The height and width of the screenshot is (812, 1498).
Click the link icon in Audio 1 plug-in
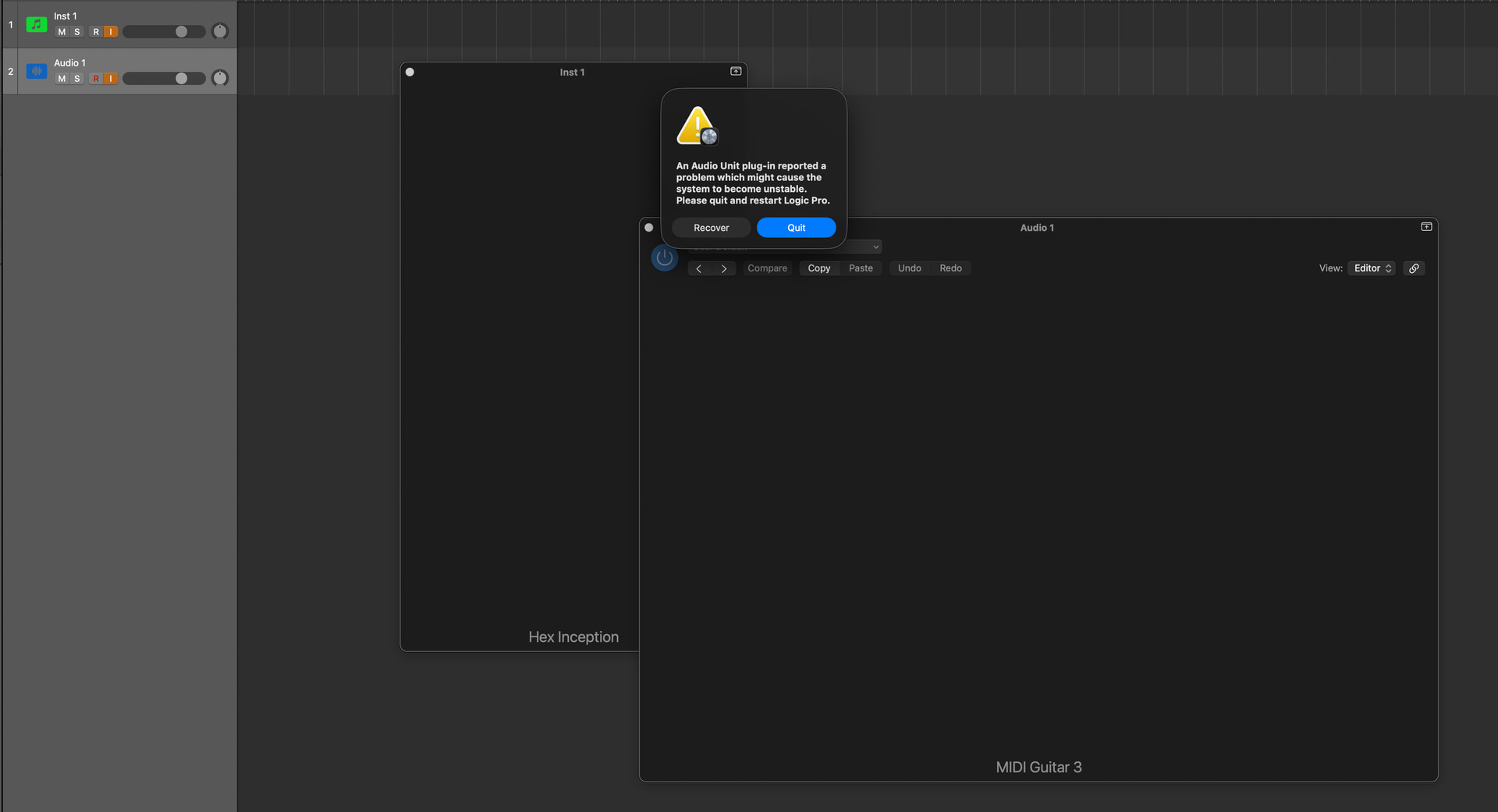click(x=1414, y=268)
